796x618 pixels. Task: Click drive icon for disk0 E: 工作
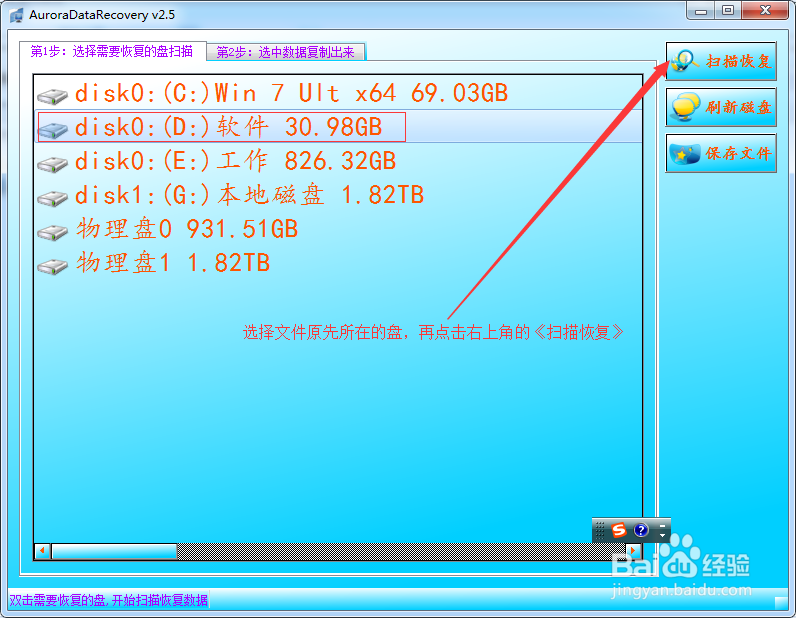point(52,163)
